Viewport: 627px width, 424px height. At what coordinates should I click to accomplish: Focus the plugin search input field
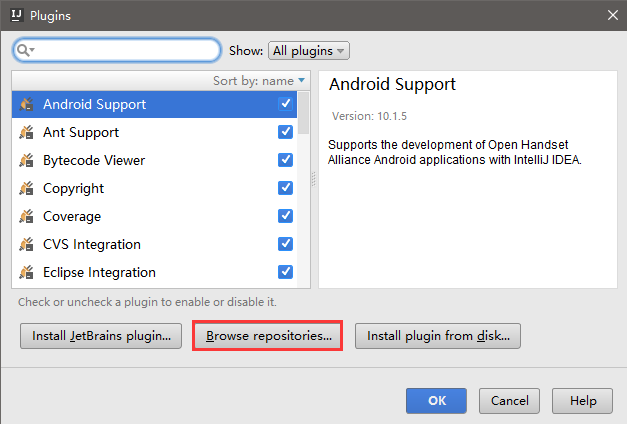pyautogui.click(x=117, y=50)
